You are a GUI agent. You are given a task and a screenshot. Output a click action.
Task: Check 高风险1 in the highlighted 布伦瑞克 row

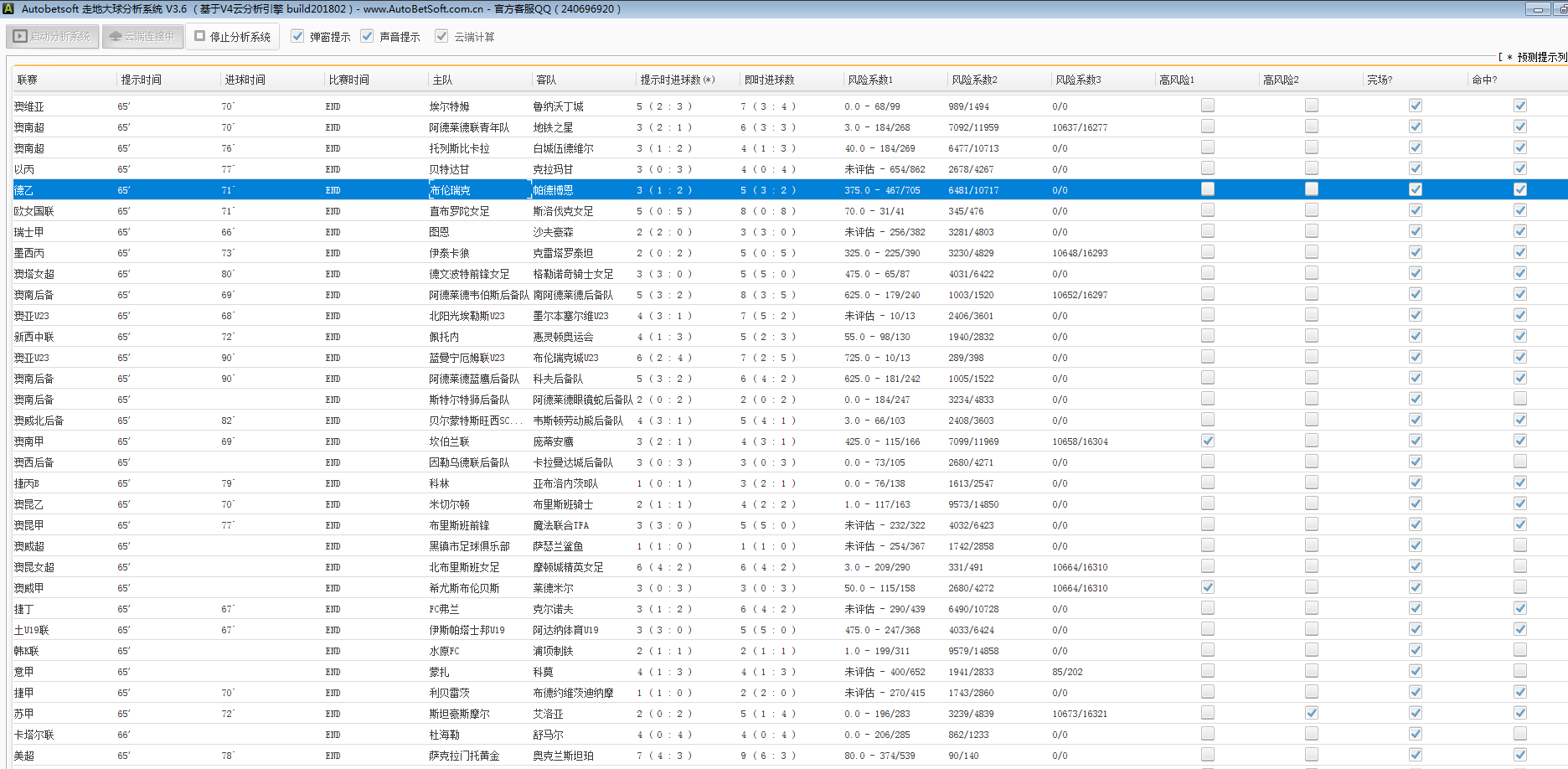(1207, 189)
